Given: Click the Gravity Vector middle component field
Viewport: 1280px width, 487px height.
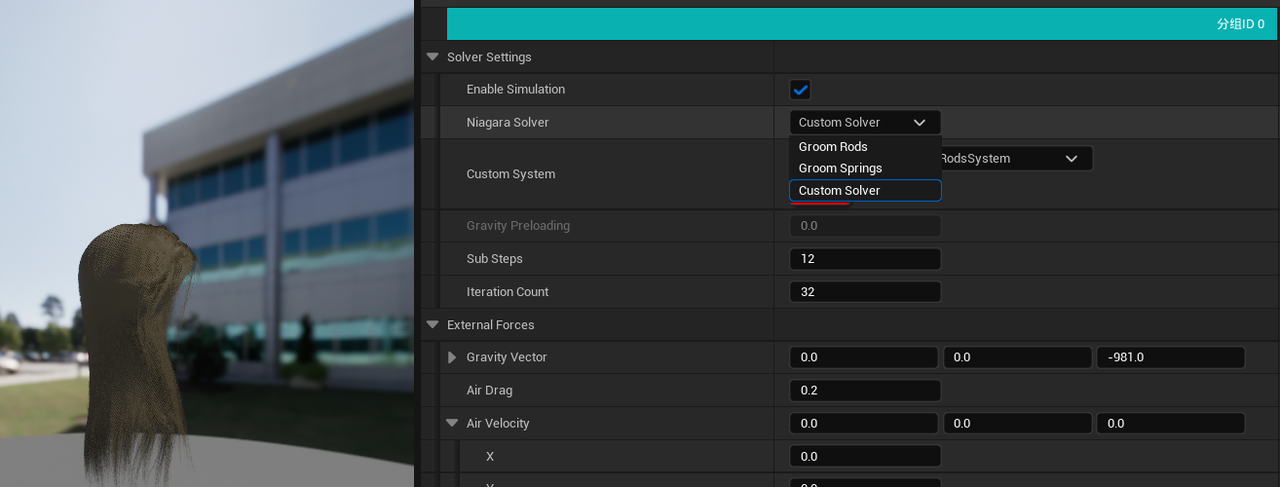Looking at the screenshot, I should point(1017,357).
